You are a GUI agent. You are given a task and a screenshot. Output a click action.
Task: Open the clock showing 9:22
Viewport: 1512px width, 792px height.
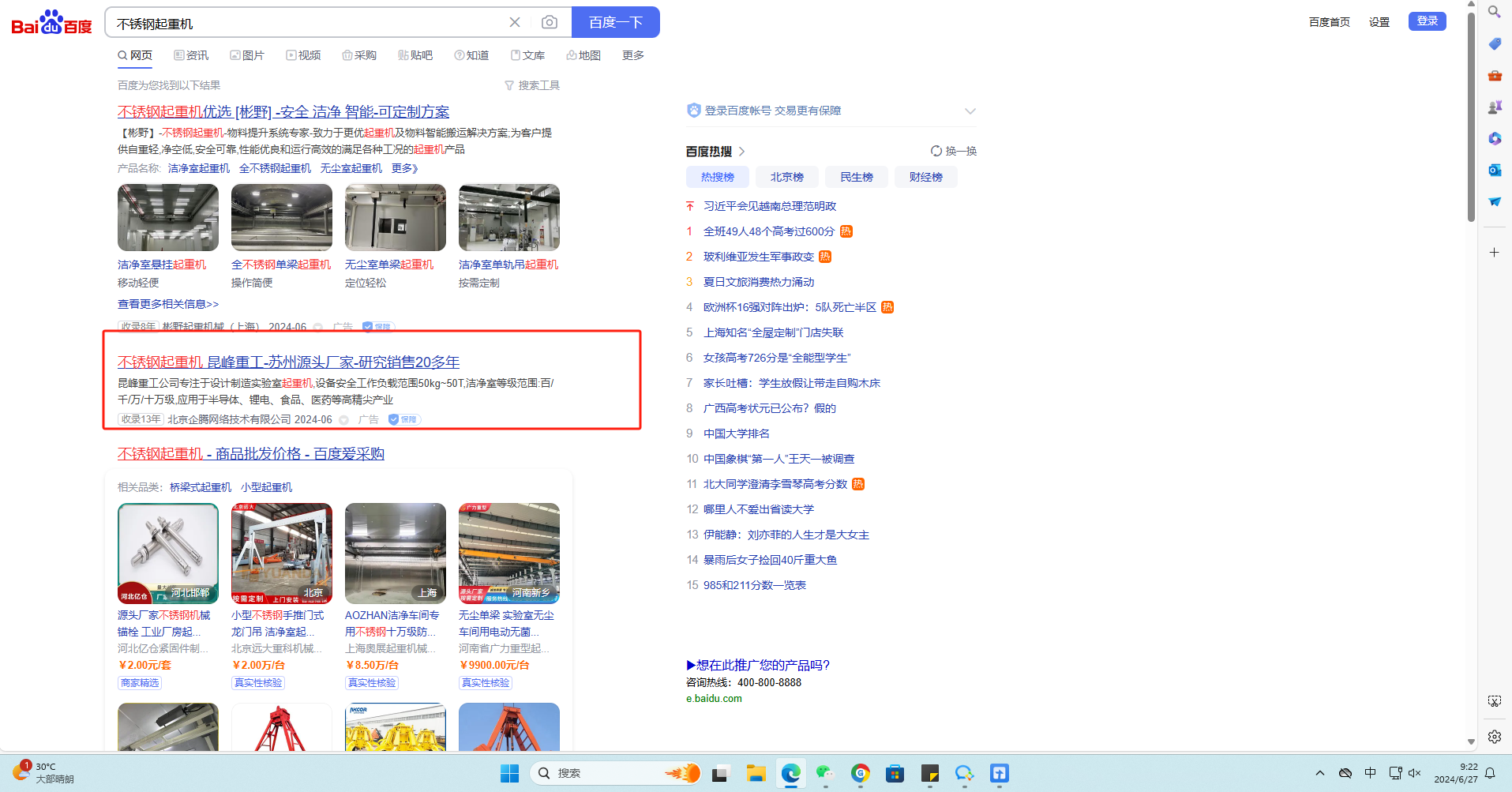coord(1456,773)
